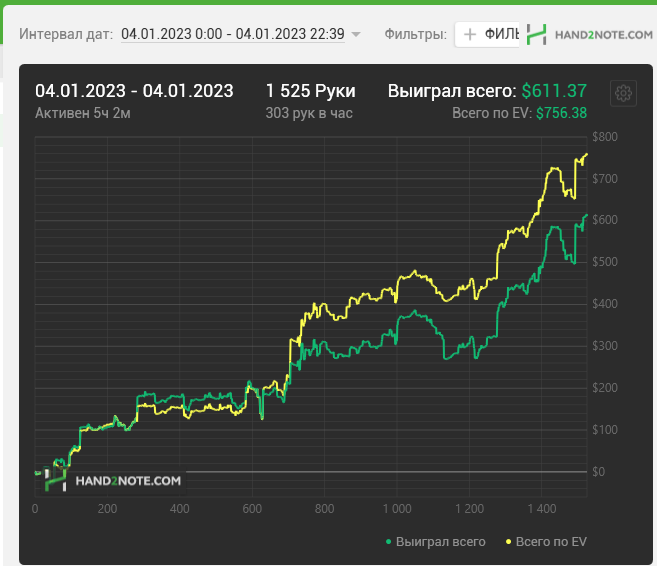Image resolution: width=657 pixels, height=566 pixels.
Task: Click the $400 y-axis label
Action: coord(605,304)
